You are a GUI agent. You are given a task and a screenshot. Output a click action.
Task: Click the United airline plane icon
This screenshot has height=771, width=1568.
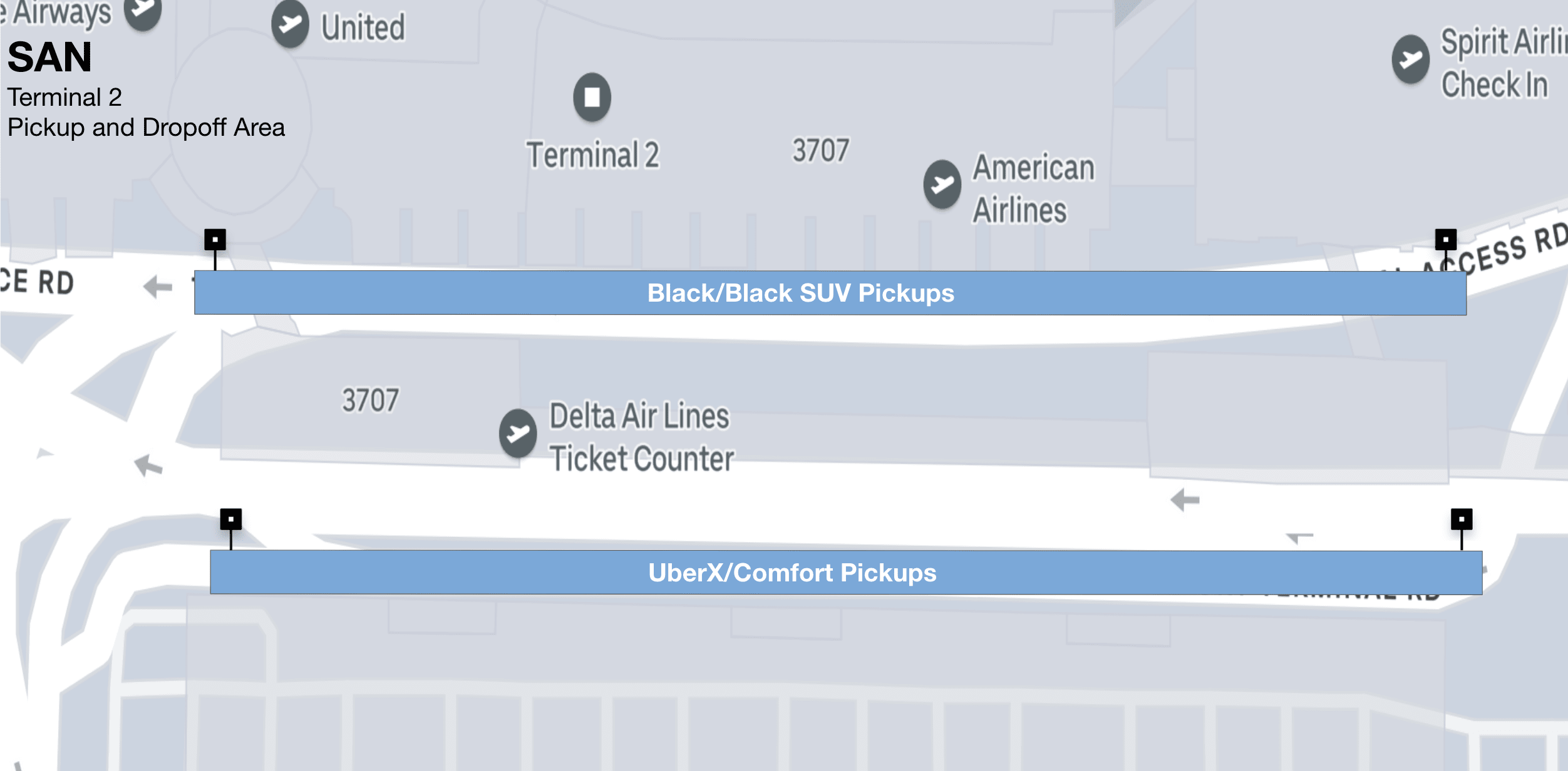290,24
